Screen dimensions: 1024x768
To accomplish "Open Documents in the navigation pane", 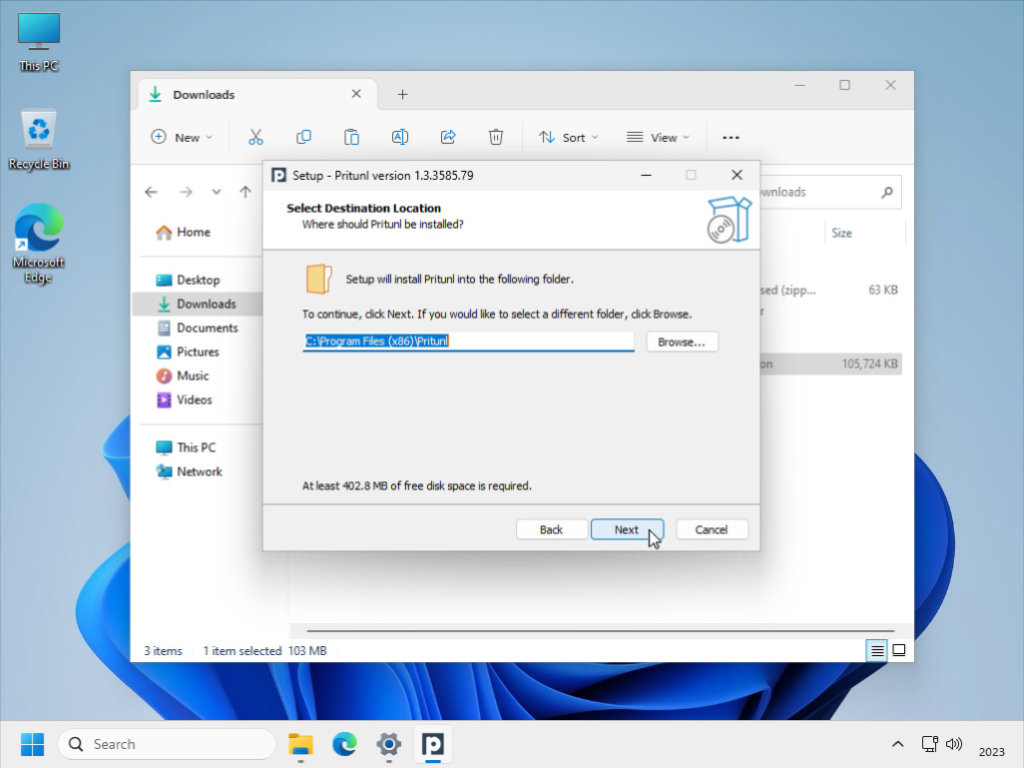I will click(199, 328).
